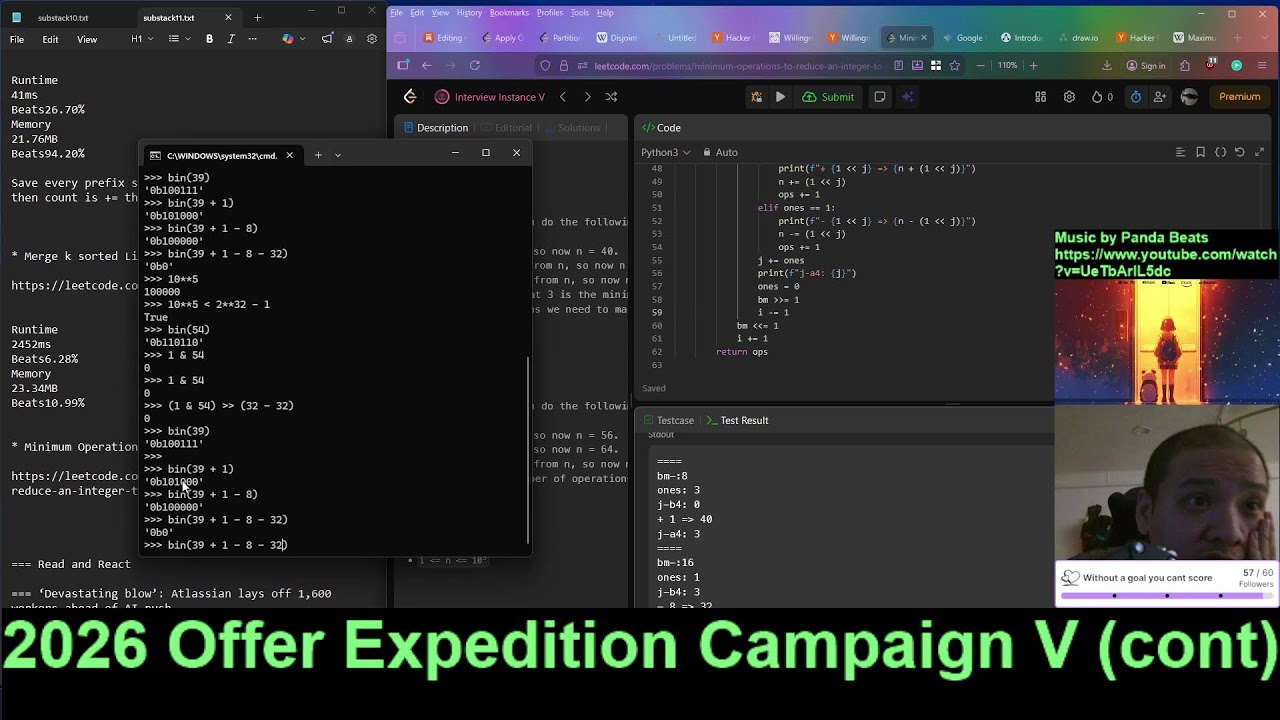This screenshot has height=720, width=1280.
Task: Go to previous problem arrow
Action: pos(563,97)
